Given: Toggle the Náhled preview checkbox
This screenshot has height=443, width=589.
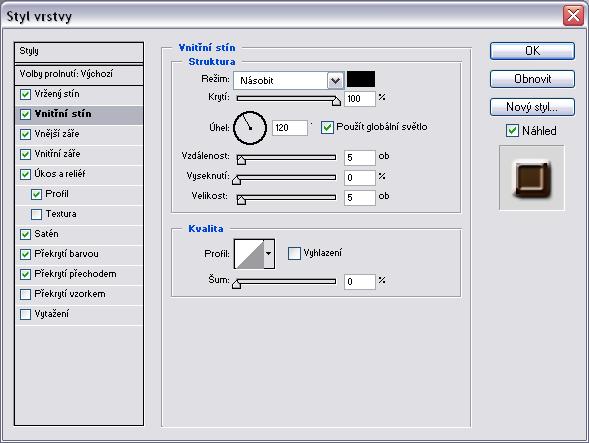Looking at the screenshot, I should pyautogui.click(x=512, y=131).
